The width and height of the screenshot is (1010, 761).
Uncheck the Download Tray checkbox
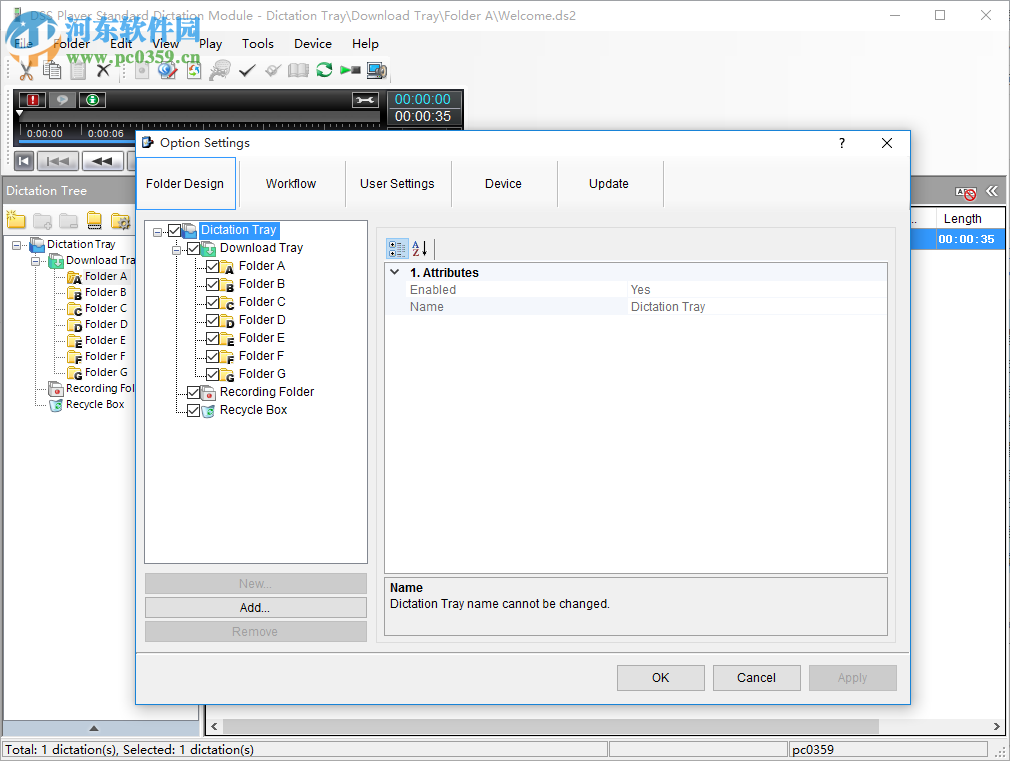coord(193,248)
